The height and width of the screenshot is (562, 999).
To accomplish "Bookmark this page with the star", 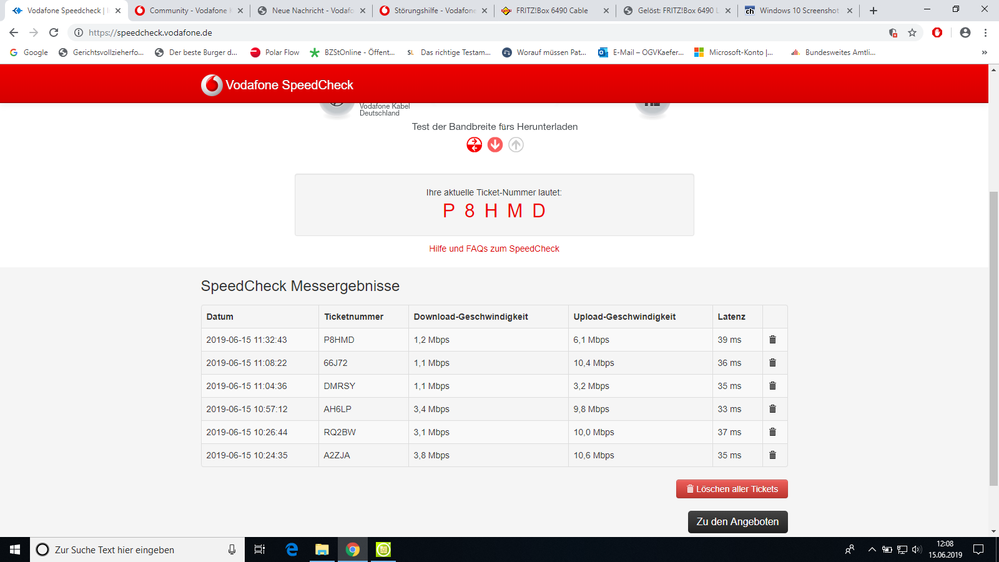I will [912, 32].
